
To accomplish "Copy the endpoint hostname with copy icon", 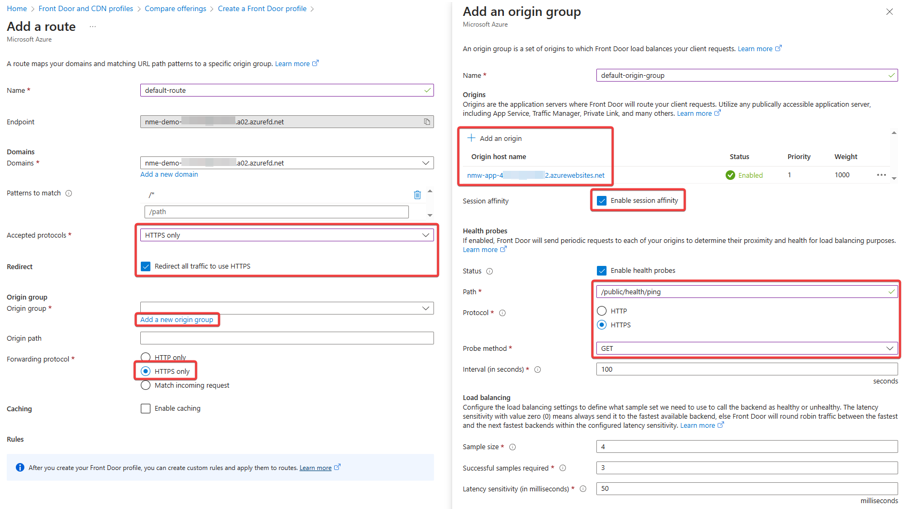I will tap(427, 122).
